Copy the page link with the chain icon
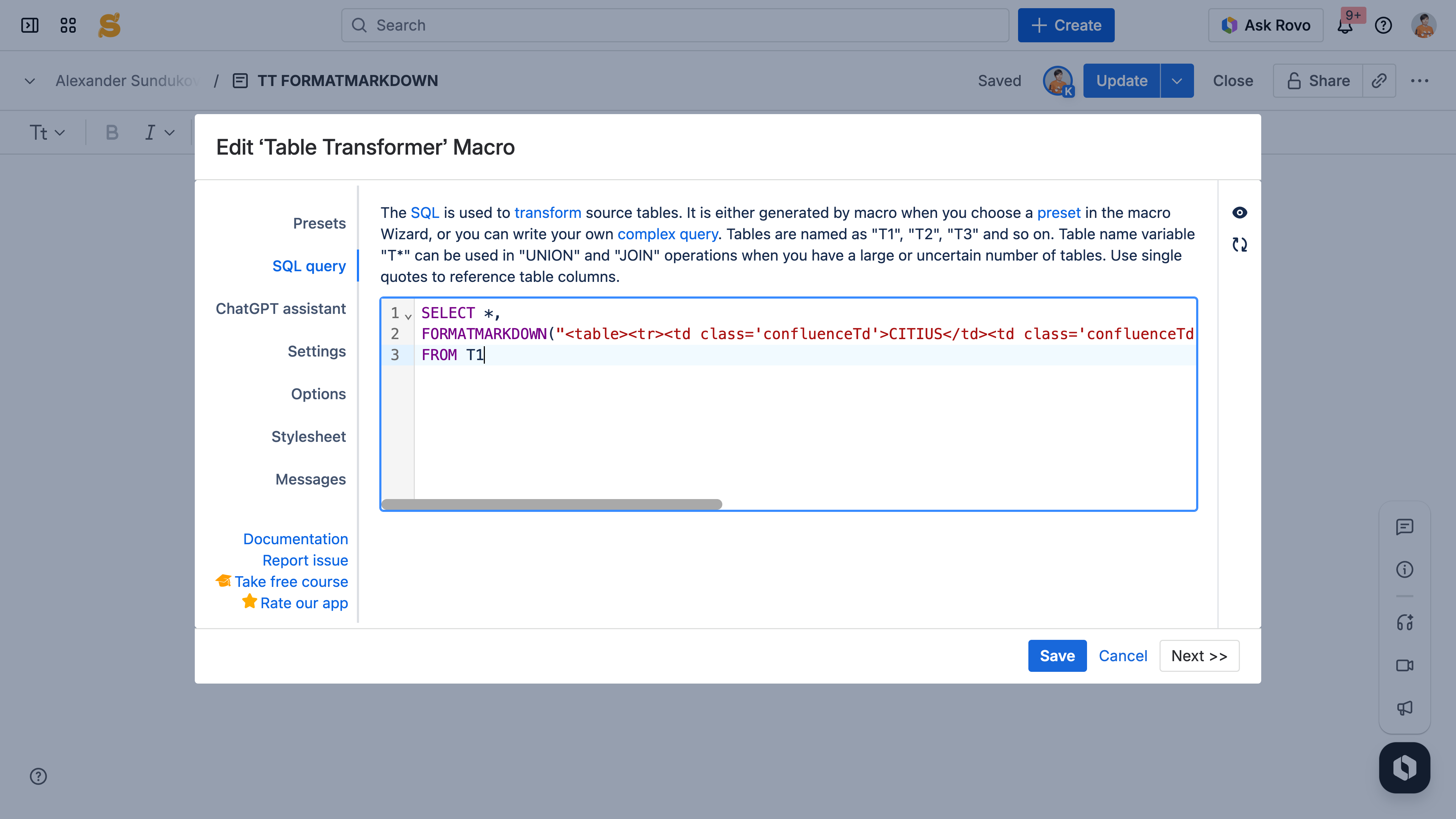The height and width of the screenshot is (819, 1456). tap(1379, 81)
